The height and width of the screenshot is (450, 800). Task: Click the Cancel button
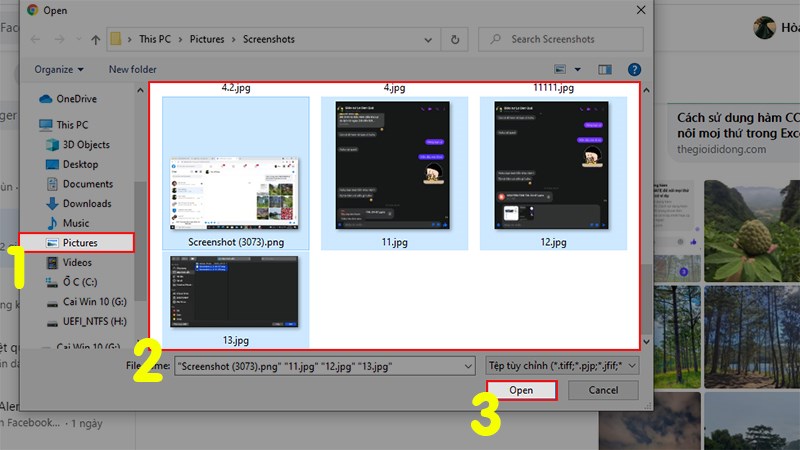(603, 390)
